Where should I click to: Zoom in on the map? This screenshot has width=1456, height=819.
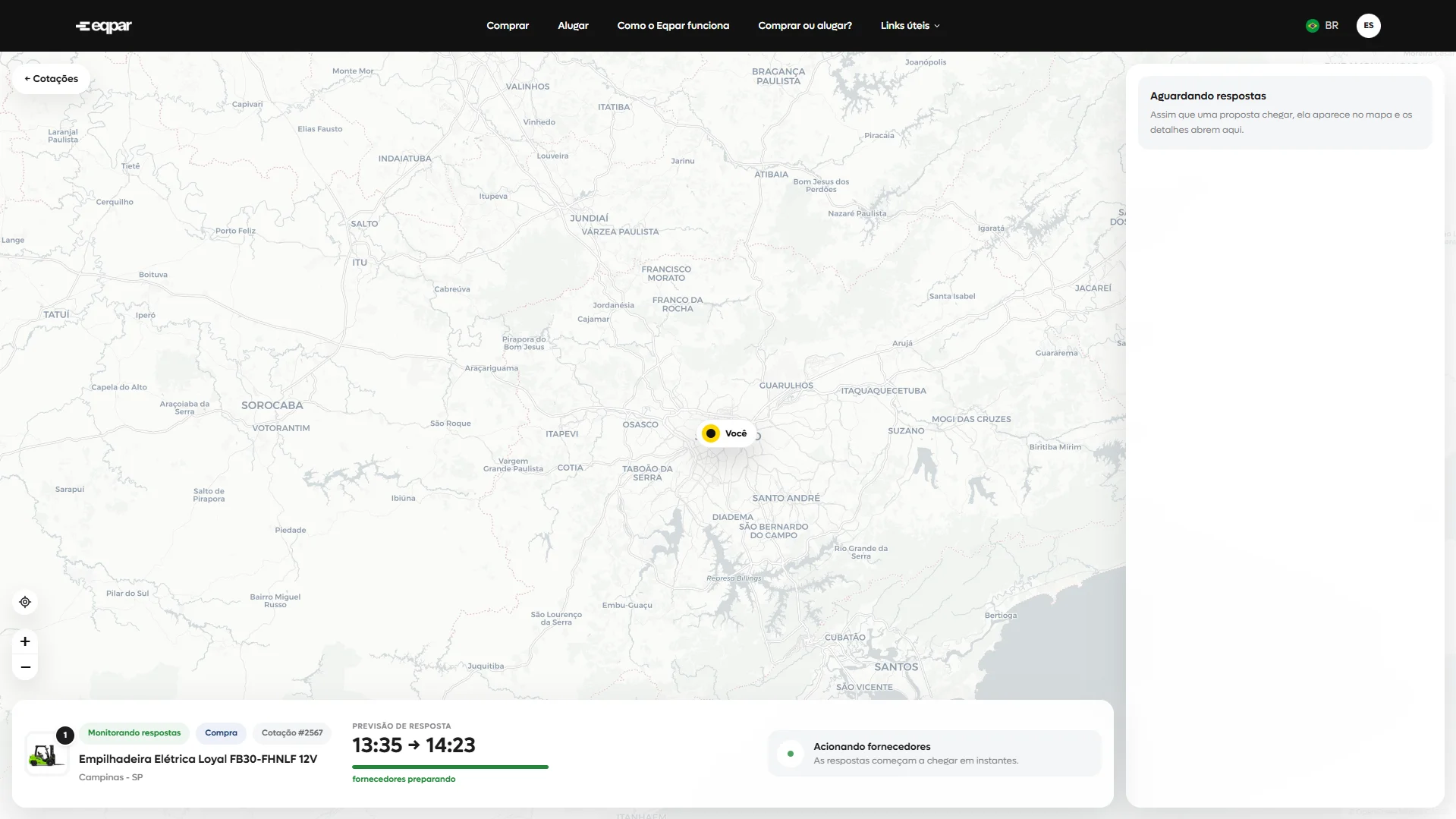pos(25,642)
